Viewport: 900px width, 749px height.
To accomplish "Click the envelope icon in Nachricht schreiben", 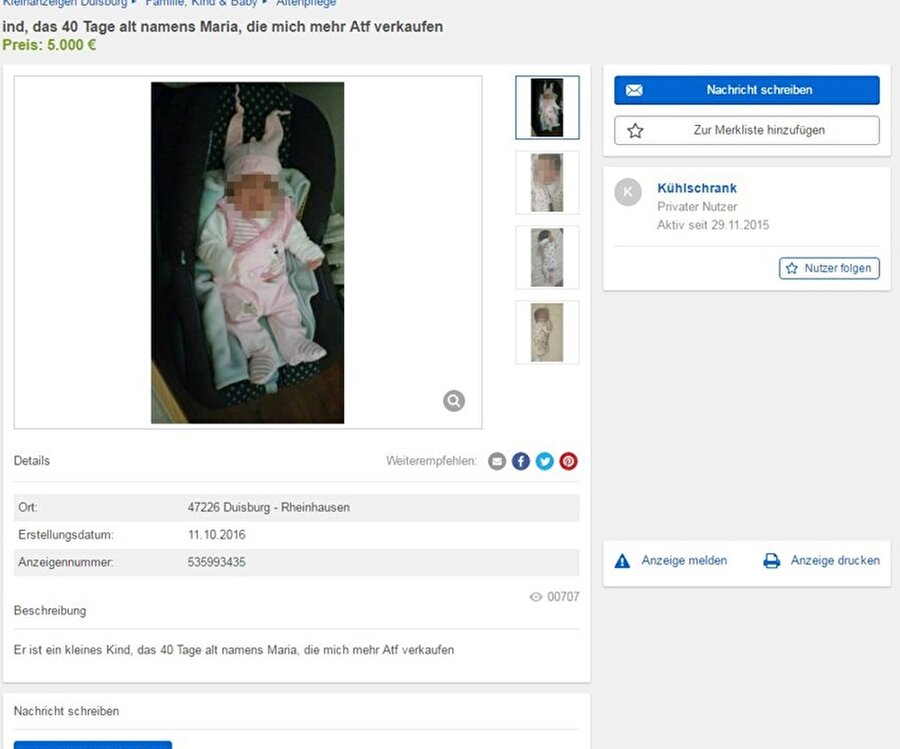I will 634,90.
